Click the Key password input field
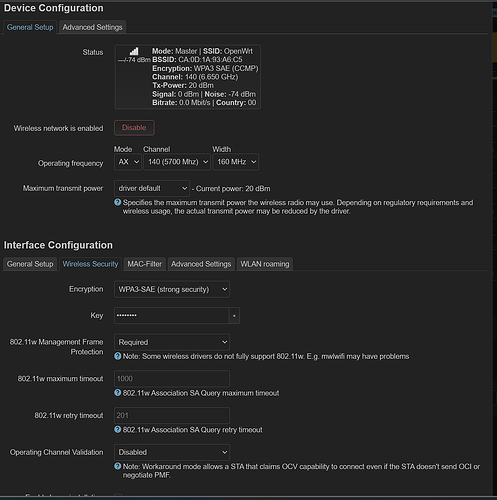 [x=172, y=316]
